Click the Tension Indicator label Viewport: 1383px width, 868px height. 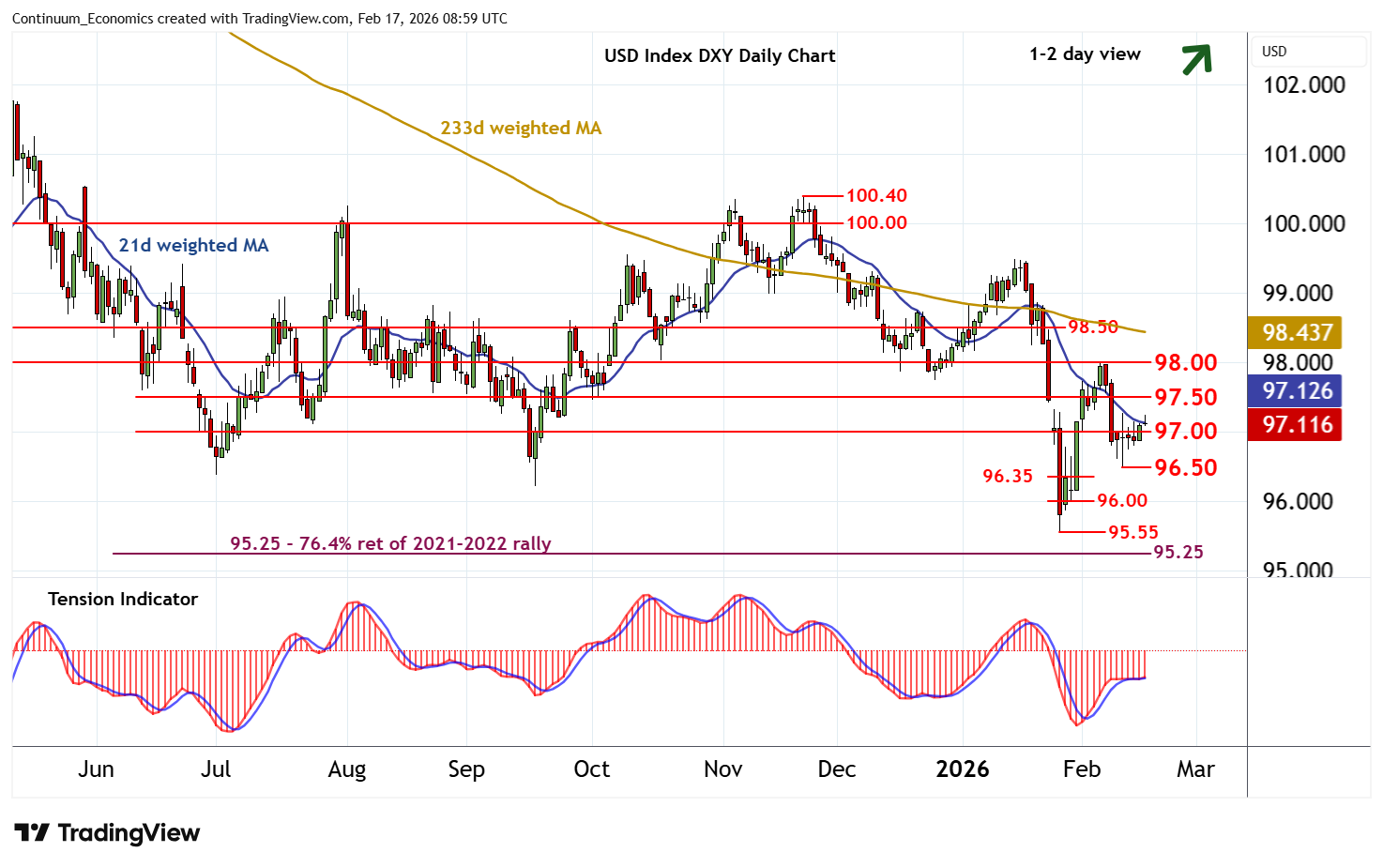(123, 599)
